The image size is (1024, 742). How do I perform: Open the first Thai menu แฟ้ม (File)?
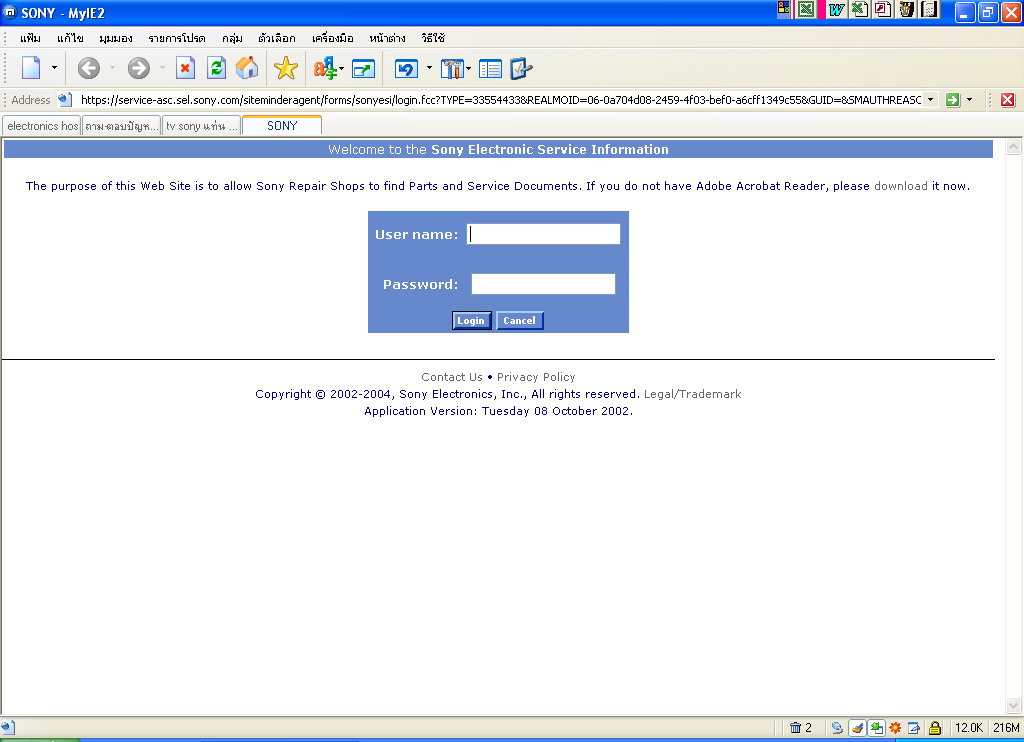(31, 38)
